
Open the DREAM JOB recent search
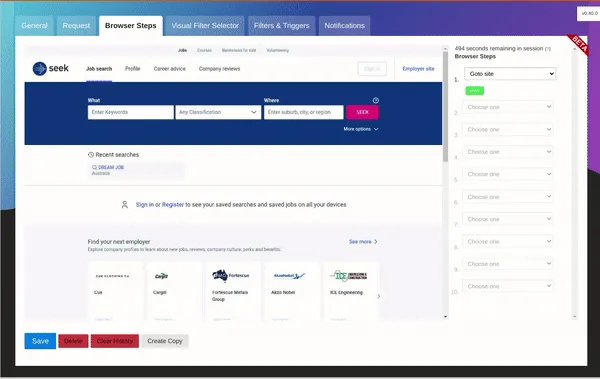(x=136, y=170)
